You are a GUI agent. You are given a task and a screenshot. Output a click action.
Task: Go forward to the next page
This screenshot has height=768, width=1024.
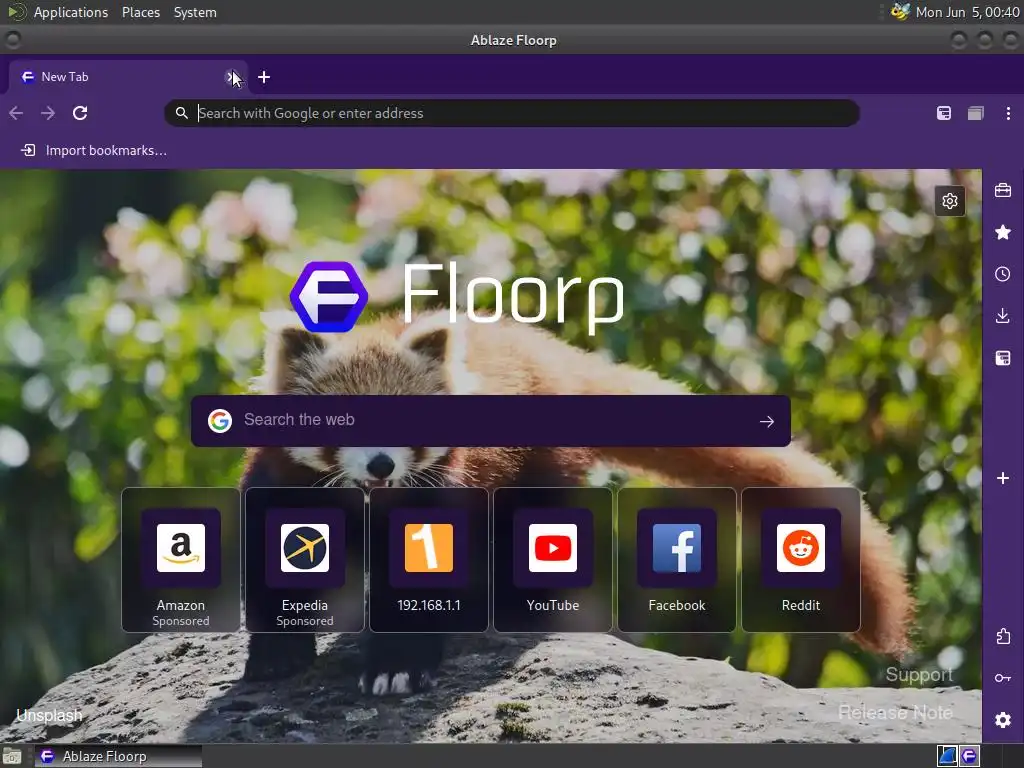pyautogui.click(x=48, y=113)
